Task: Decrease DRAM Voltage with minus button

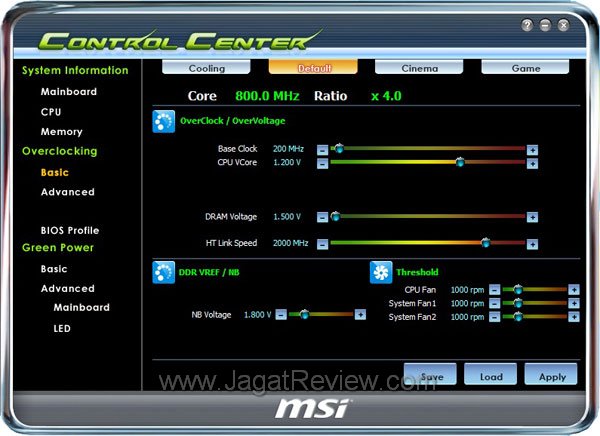Action: pyautogui.click(x=323, y=217)
